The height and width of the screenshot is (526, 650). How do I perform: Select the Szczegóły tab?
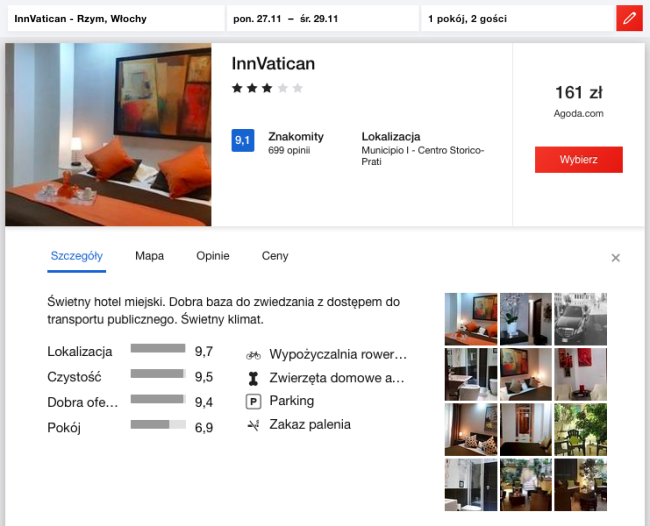[x=77, y=256]
